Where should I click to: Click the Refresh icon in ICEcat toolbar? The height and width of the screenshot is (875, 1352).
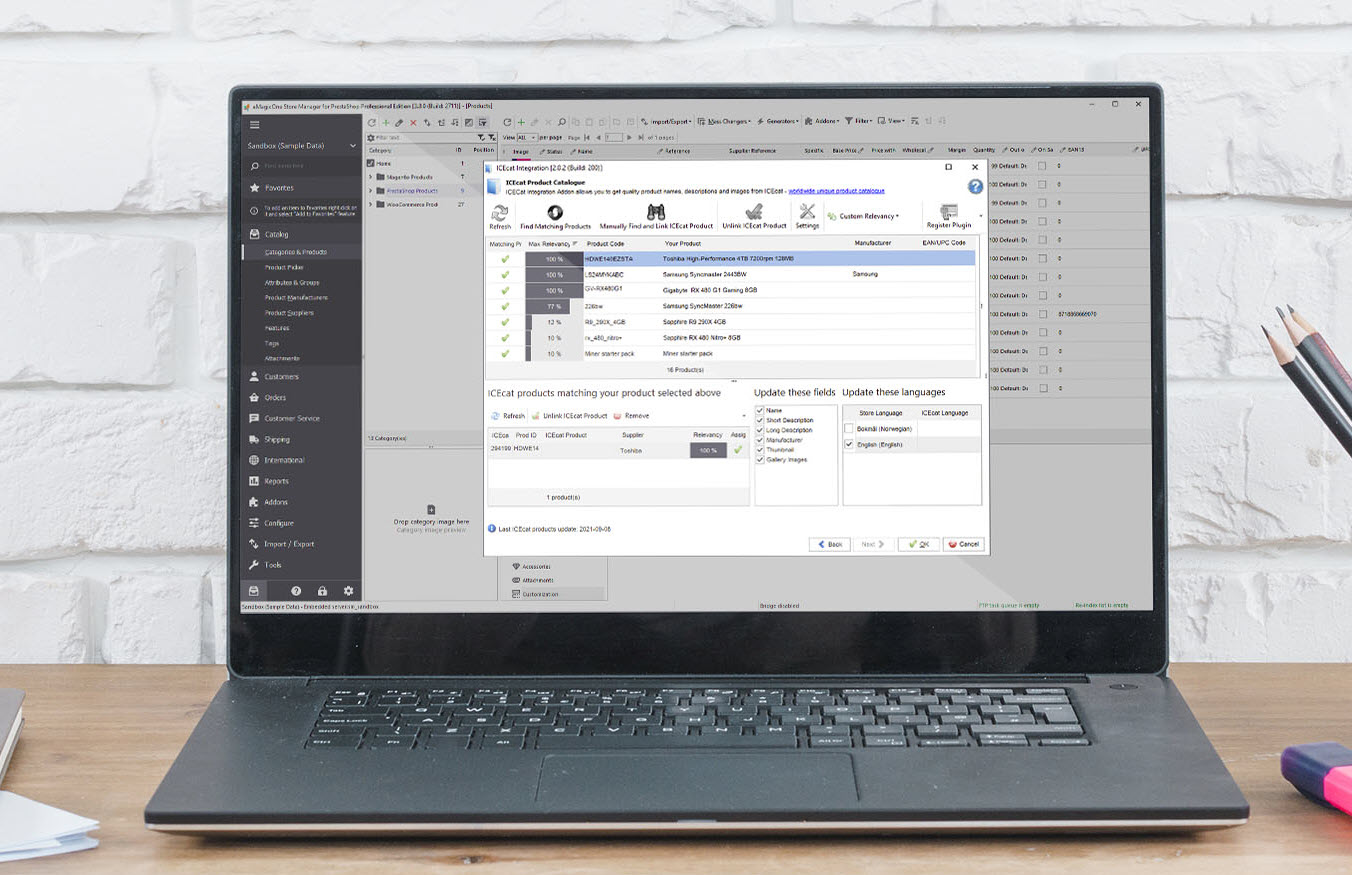pos(499,212)
